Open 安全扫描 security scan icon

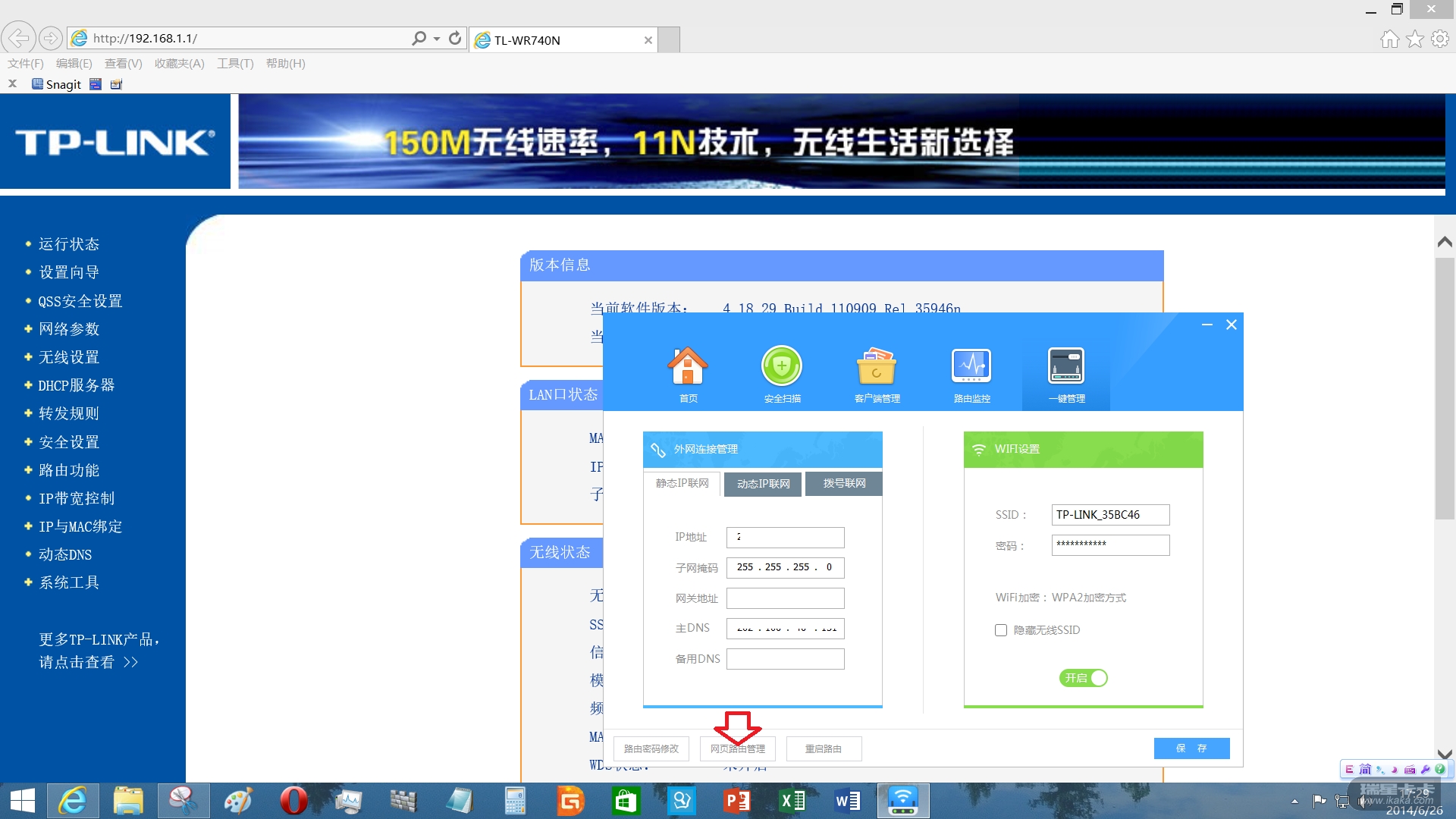pos(782,367)
